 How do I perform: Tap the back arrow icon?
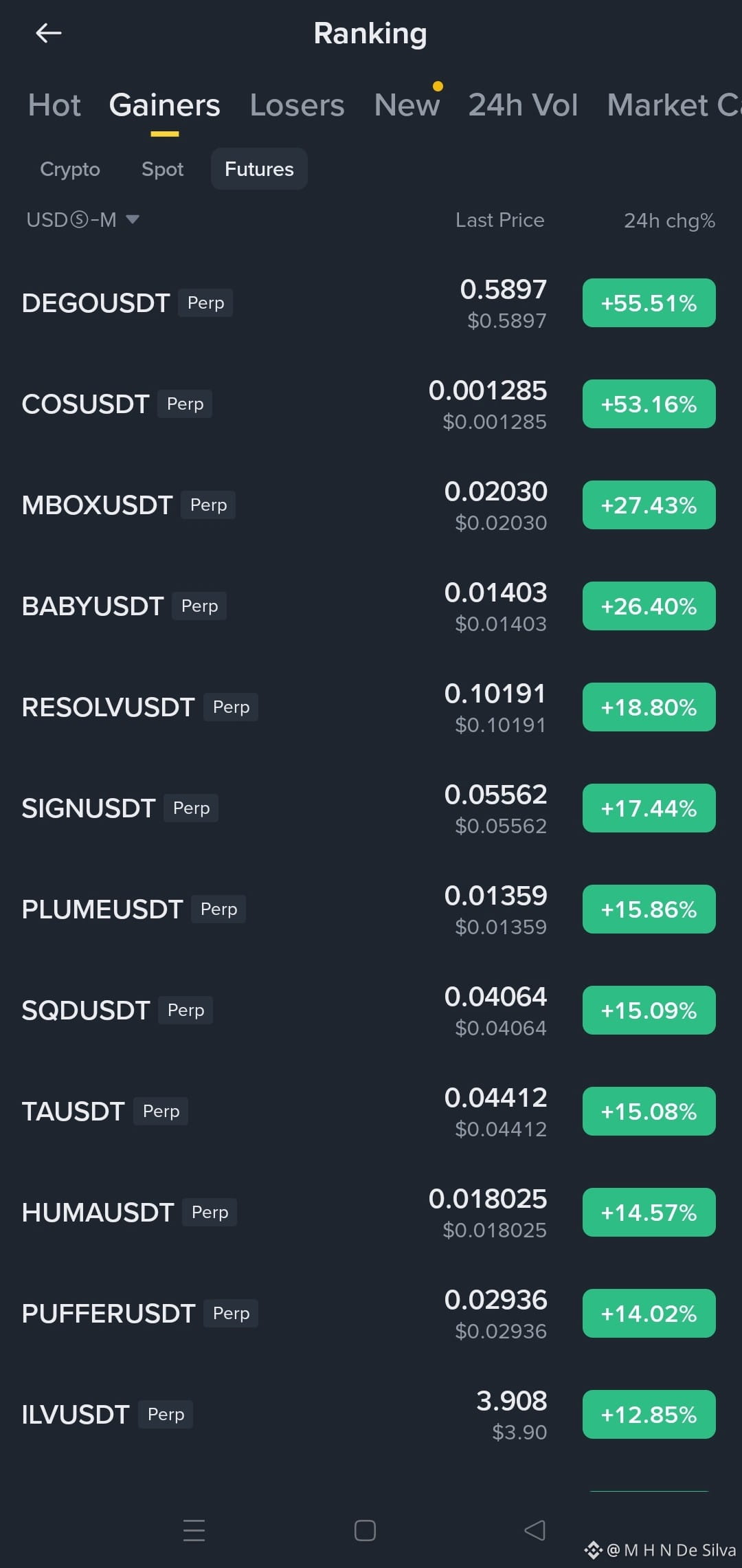pos(49,33)
